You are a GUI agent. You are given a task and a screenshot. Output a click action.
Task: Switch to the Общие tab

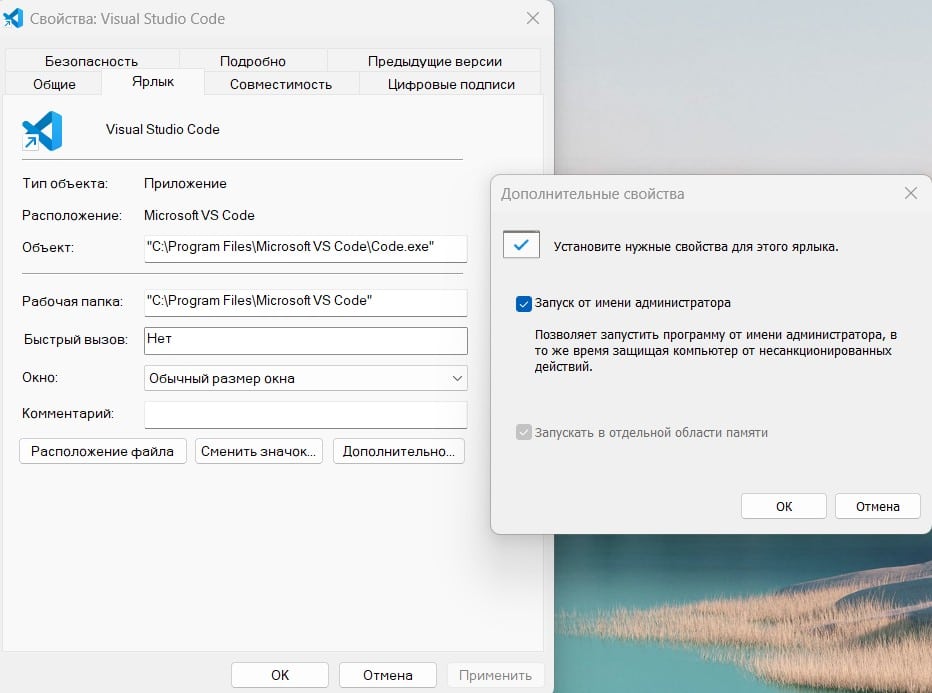coord(54,84)
